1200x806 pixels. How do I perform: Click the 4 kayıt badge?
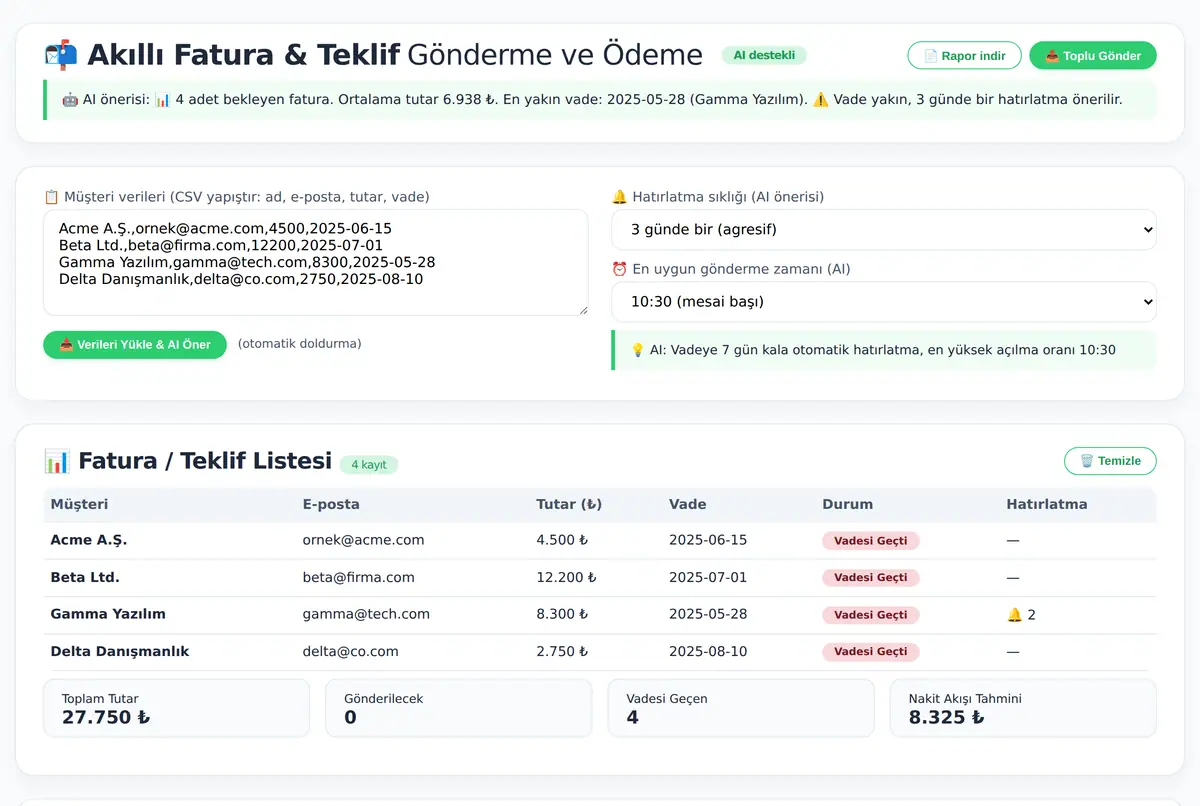tap(369, 465)
